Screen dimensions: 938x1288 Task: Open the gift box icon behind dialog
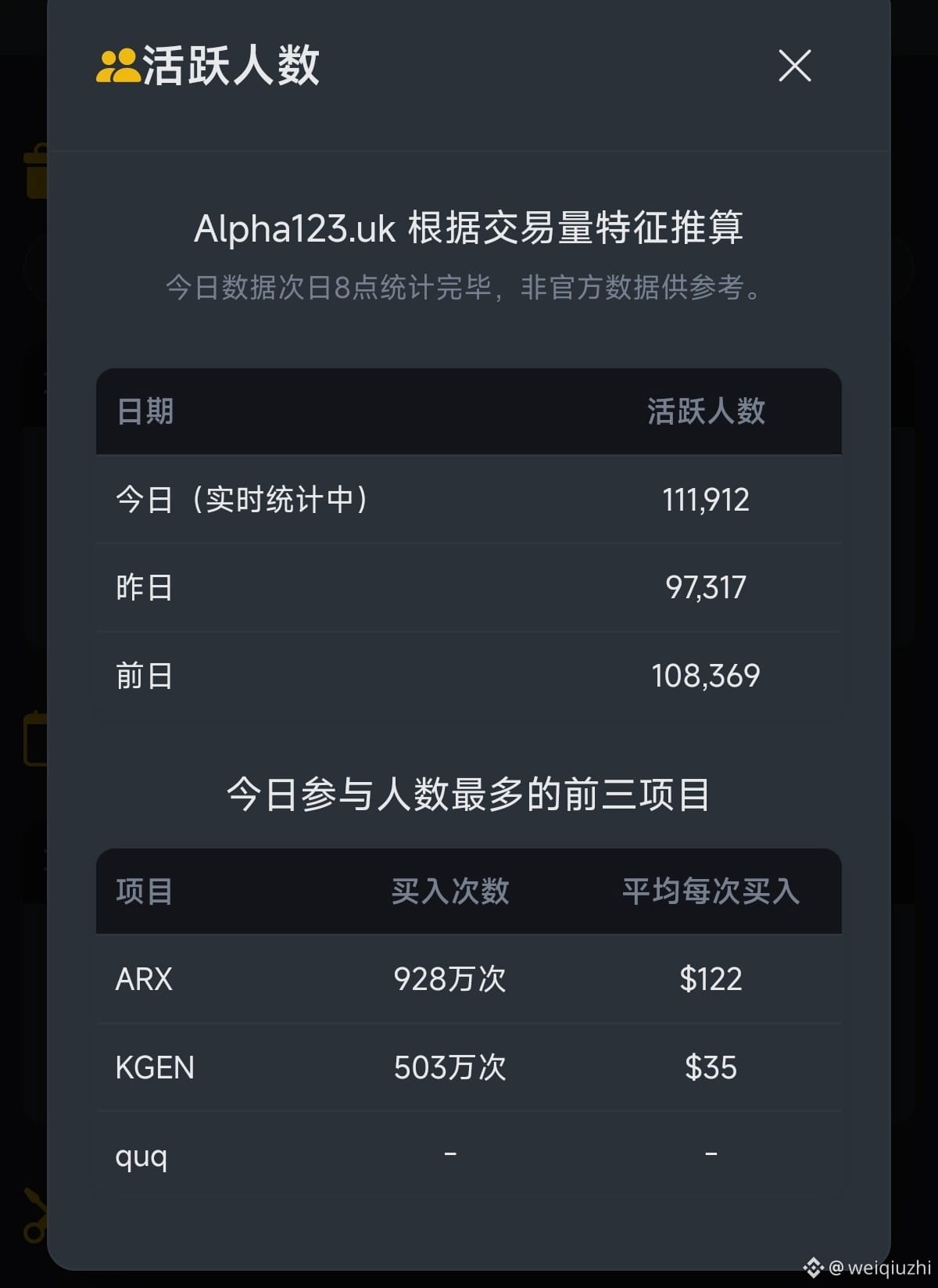click(36, 171)
